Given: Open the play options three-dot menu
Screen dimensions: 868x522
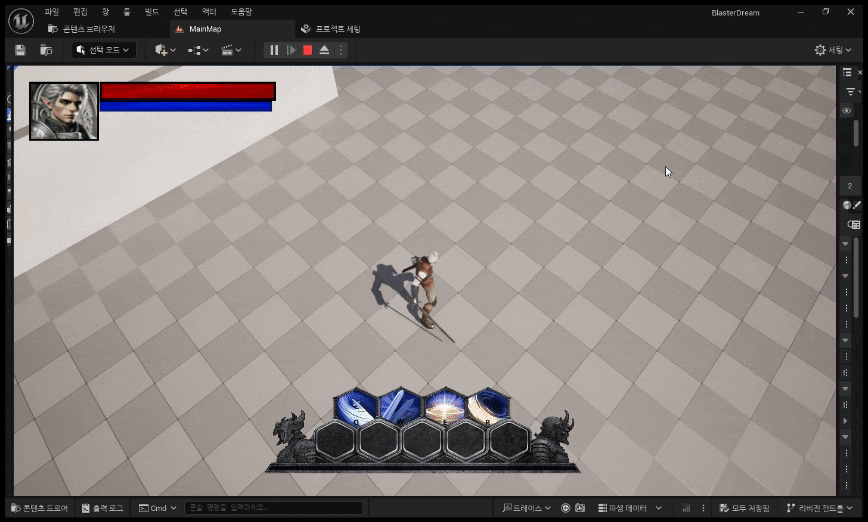Looking at the screenshot, I should point(341,50).
